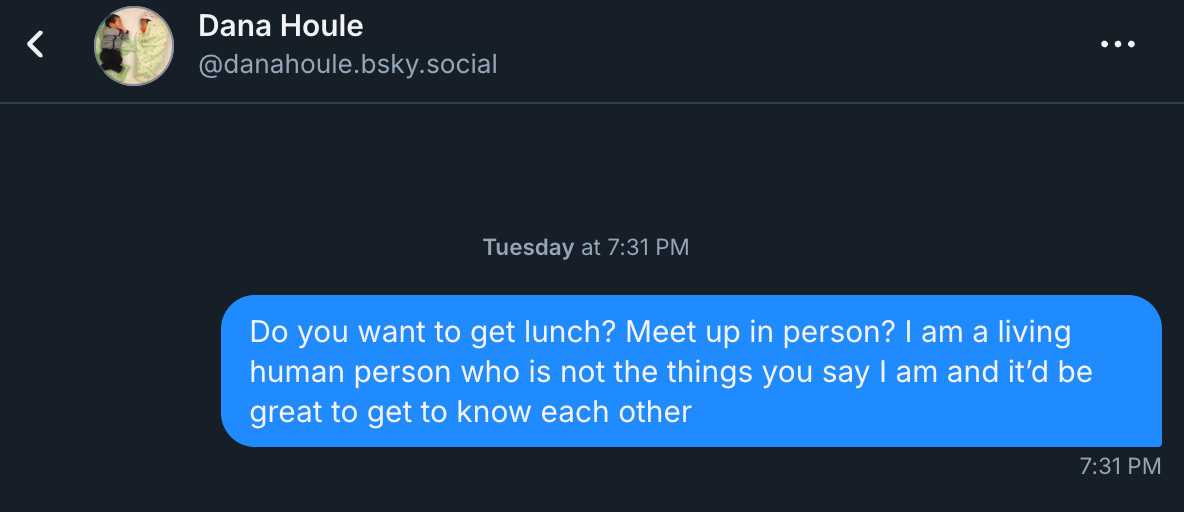Click empty space left of the message bubble

[110, 371]
